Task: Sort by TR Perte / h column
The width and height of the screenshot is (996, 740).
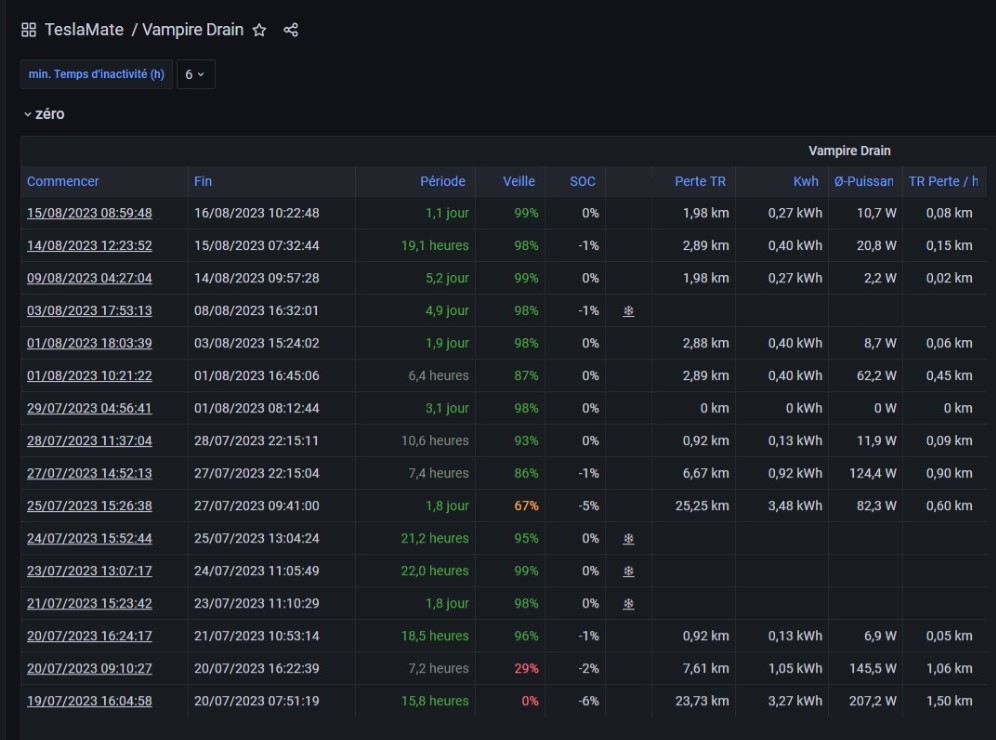Action: (x=943, y=181)
